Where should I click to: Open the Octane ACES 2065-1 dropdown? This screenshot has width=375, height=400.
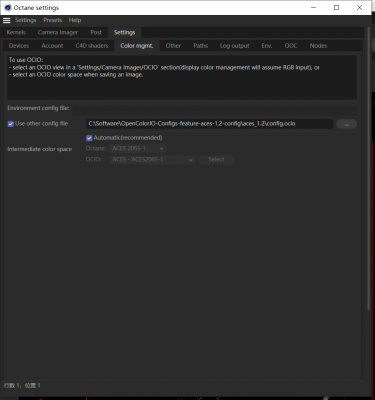click(x=138, y=149)
